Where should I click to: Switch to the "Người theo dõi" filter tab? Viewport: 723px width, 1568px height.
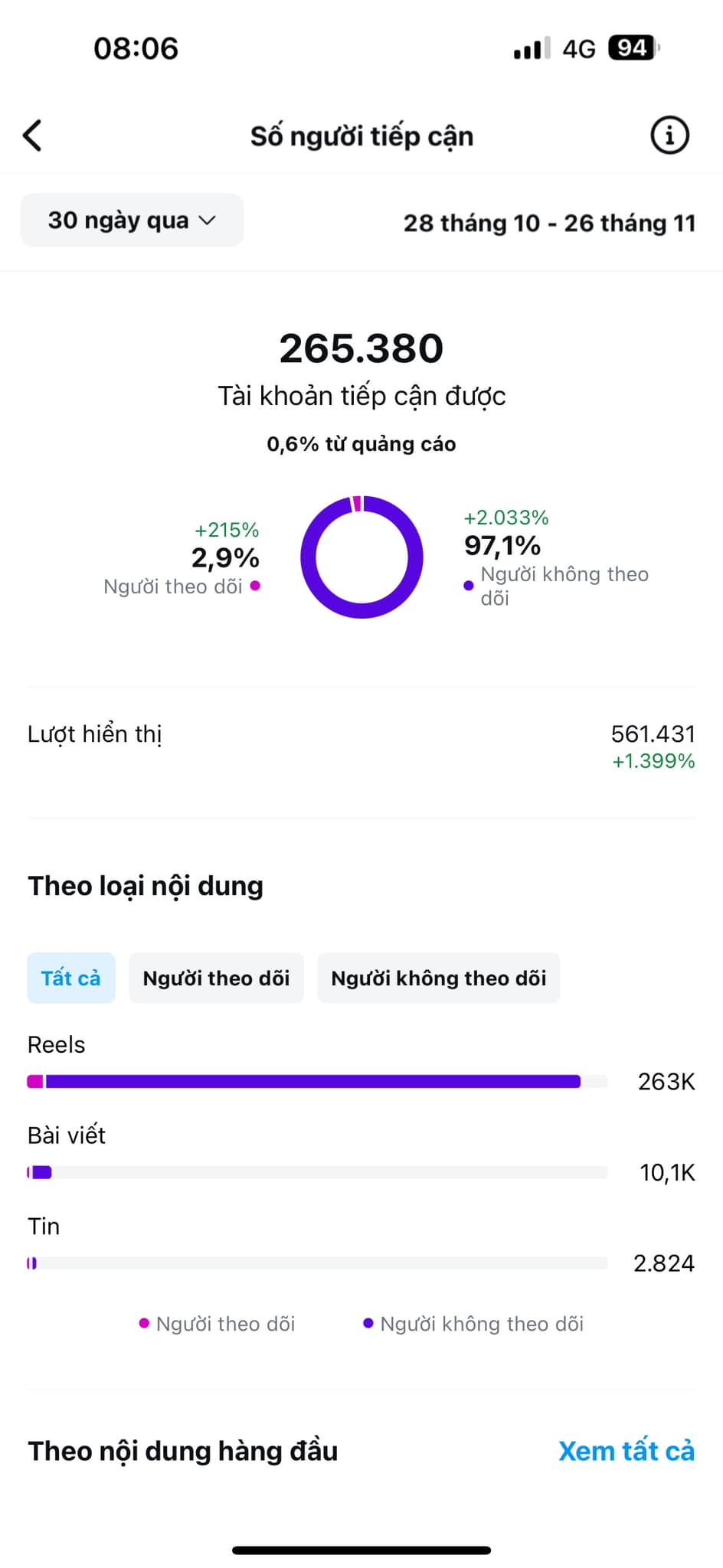click(216, 978)
